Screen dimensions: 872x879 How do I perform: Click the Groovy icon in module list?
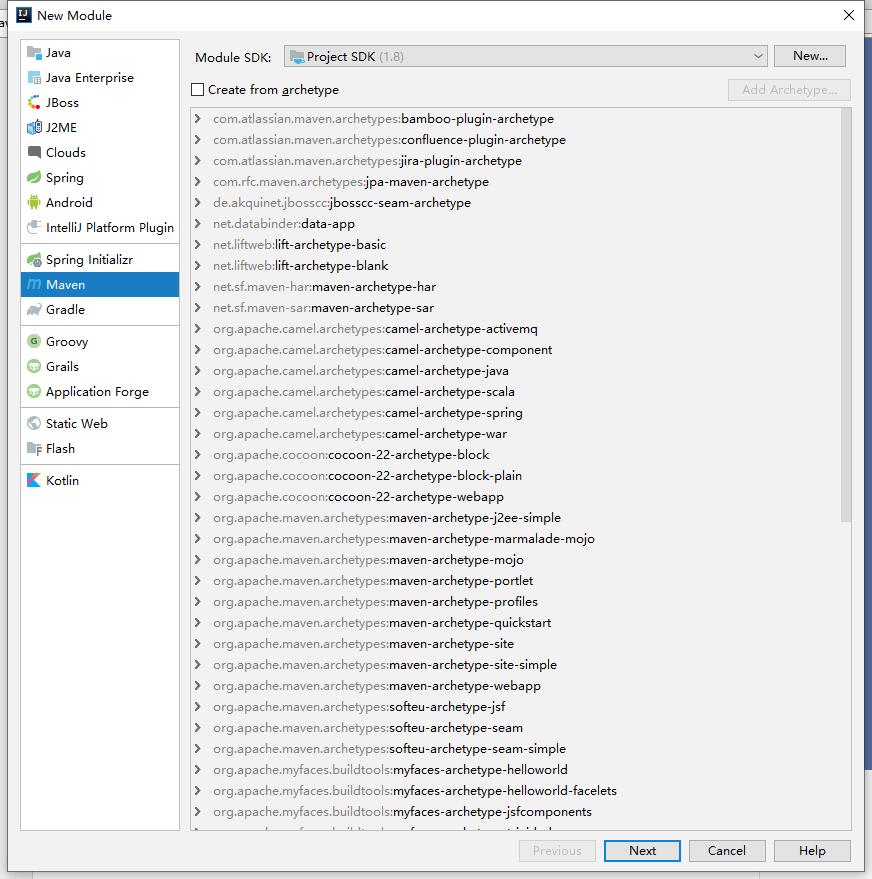[35, 342]
